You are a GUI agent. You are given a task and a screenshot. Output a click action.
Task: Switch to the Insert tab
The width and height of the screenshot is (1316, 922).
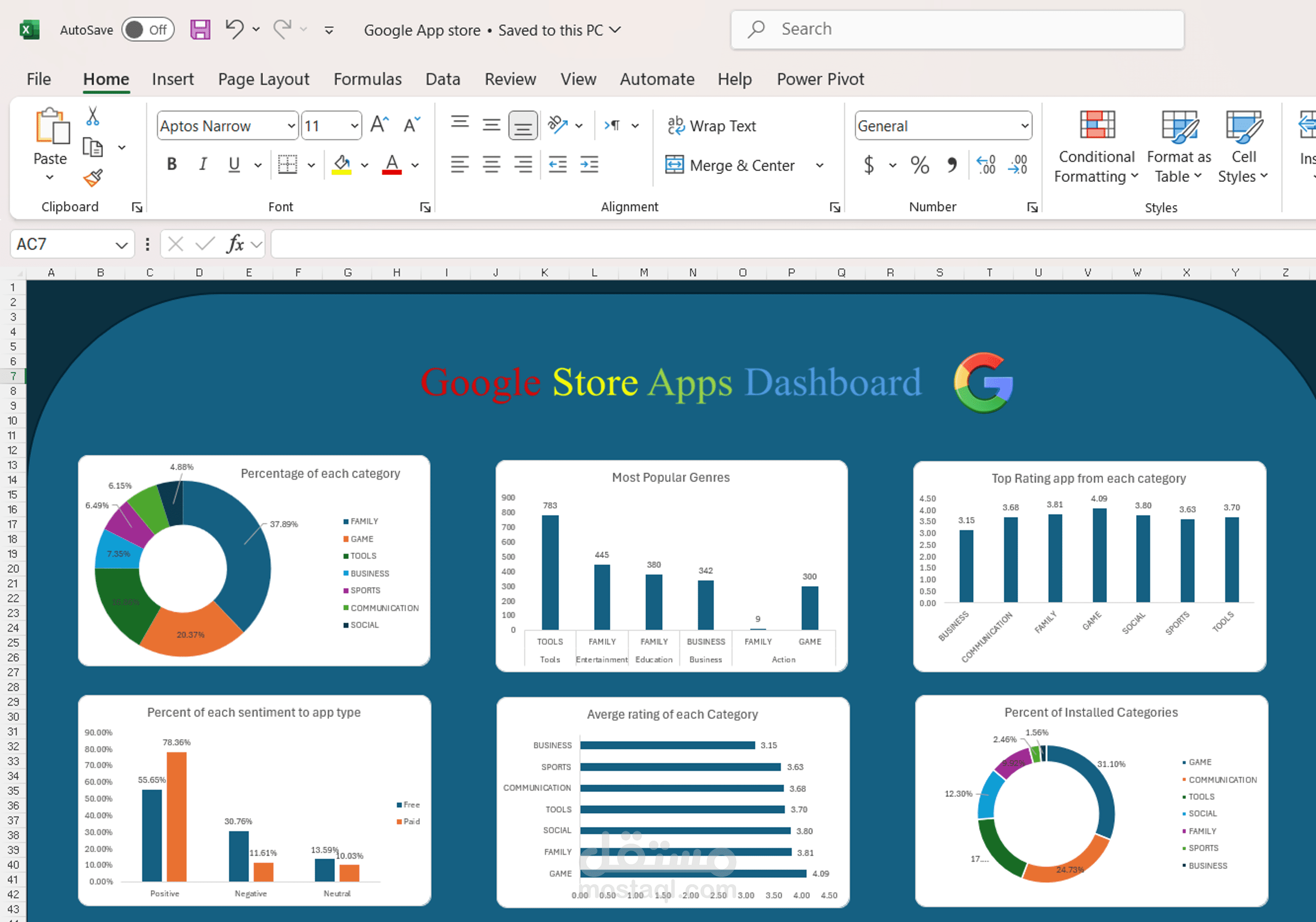point(173,79)
